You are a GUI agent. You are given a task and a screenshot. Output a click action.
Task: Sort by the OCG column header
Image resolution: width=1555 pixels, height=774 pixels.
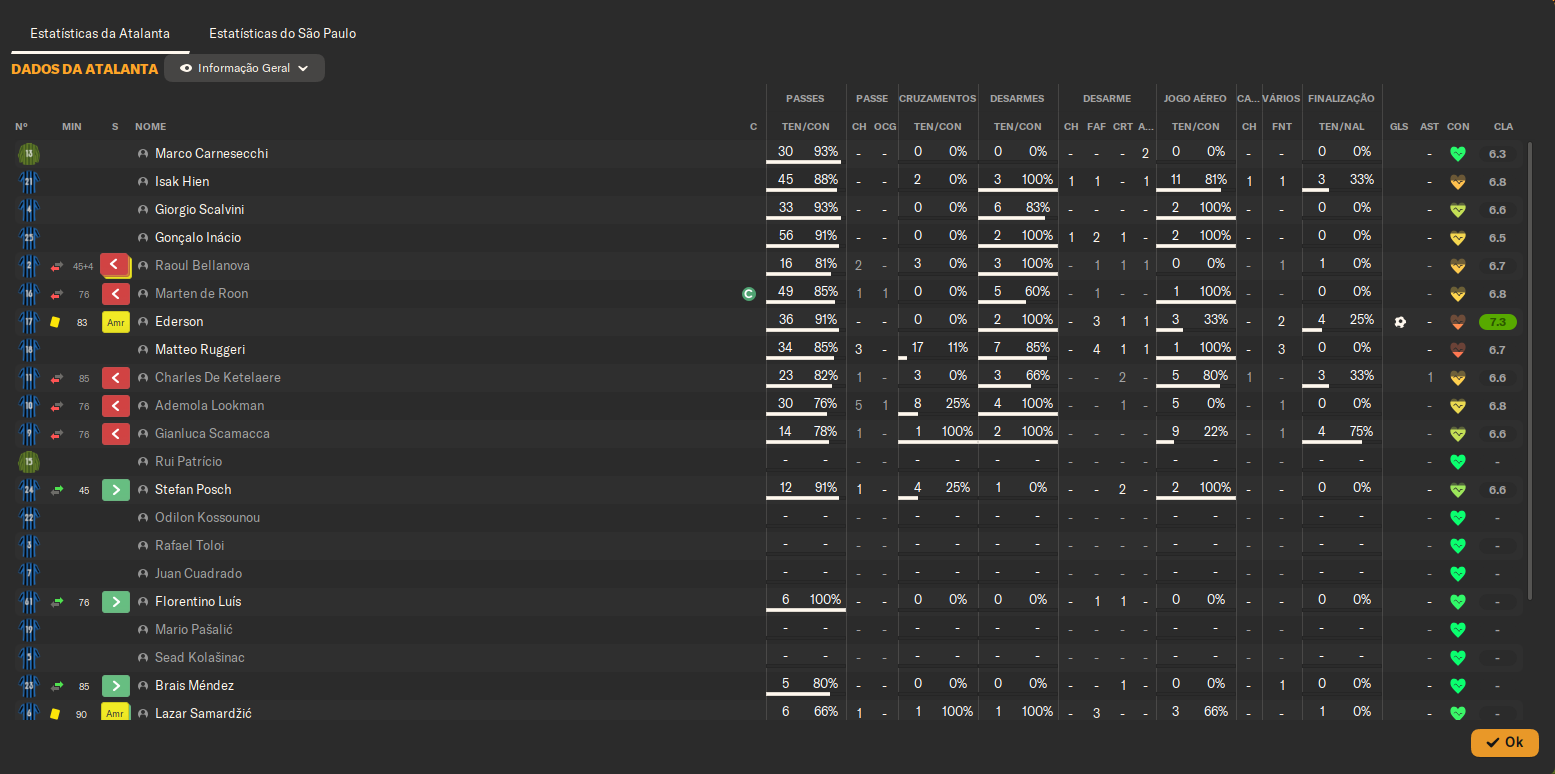click(885, 127)
